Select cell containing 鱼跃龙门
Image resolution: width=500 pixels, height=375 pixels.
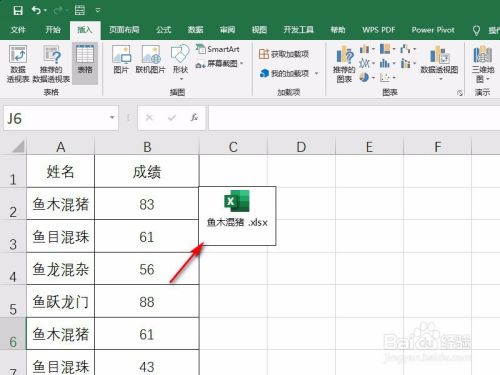click(x=60, y=301)
